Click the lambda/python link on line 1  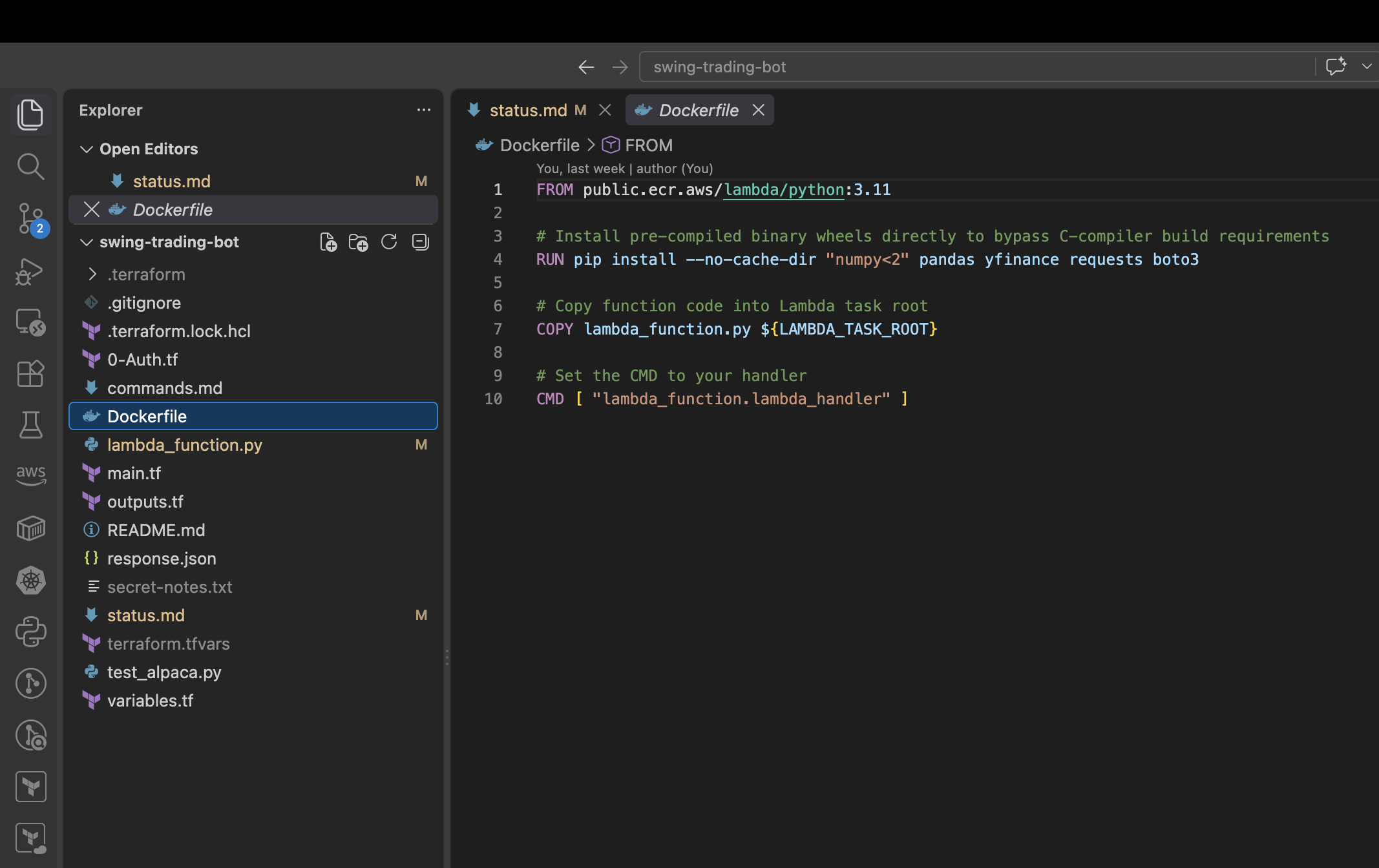783,190
